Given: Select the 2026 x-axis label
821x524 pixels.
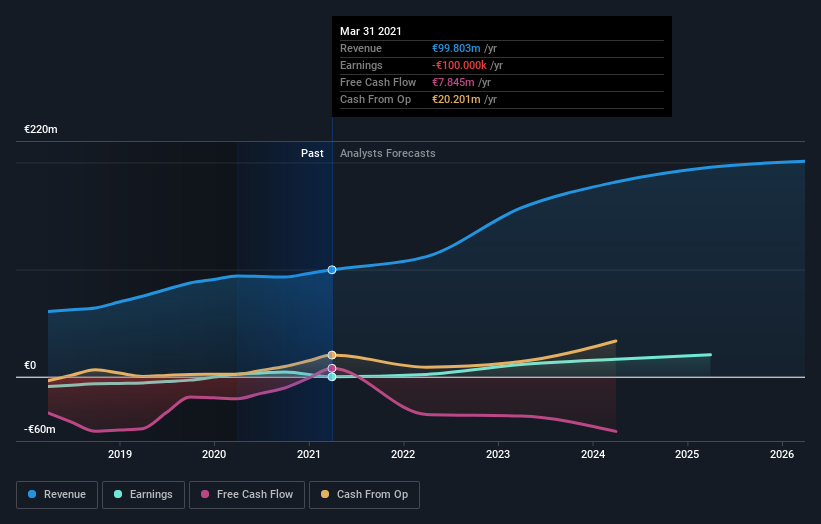Looking at the screenshot, I should tap(782, 454).
